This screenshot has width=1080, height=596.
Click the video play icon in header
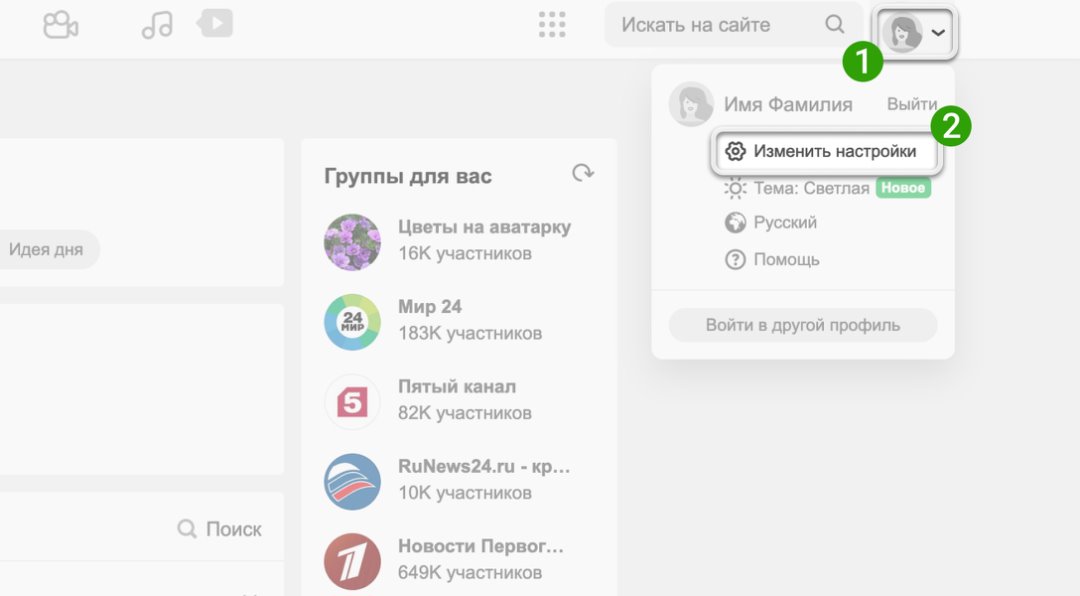[216, 23]
